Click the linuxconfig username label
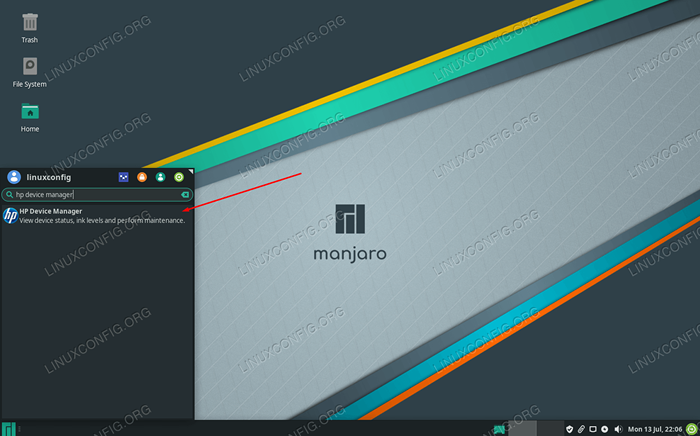 (49, 178)
